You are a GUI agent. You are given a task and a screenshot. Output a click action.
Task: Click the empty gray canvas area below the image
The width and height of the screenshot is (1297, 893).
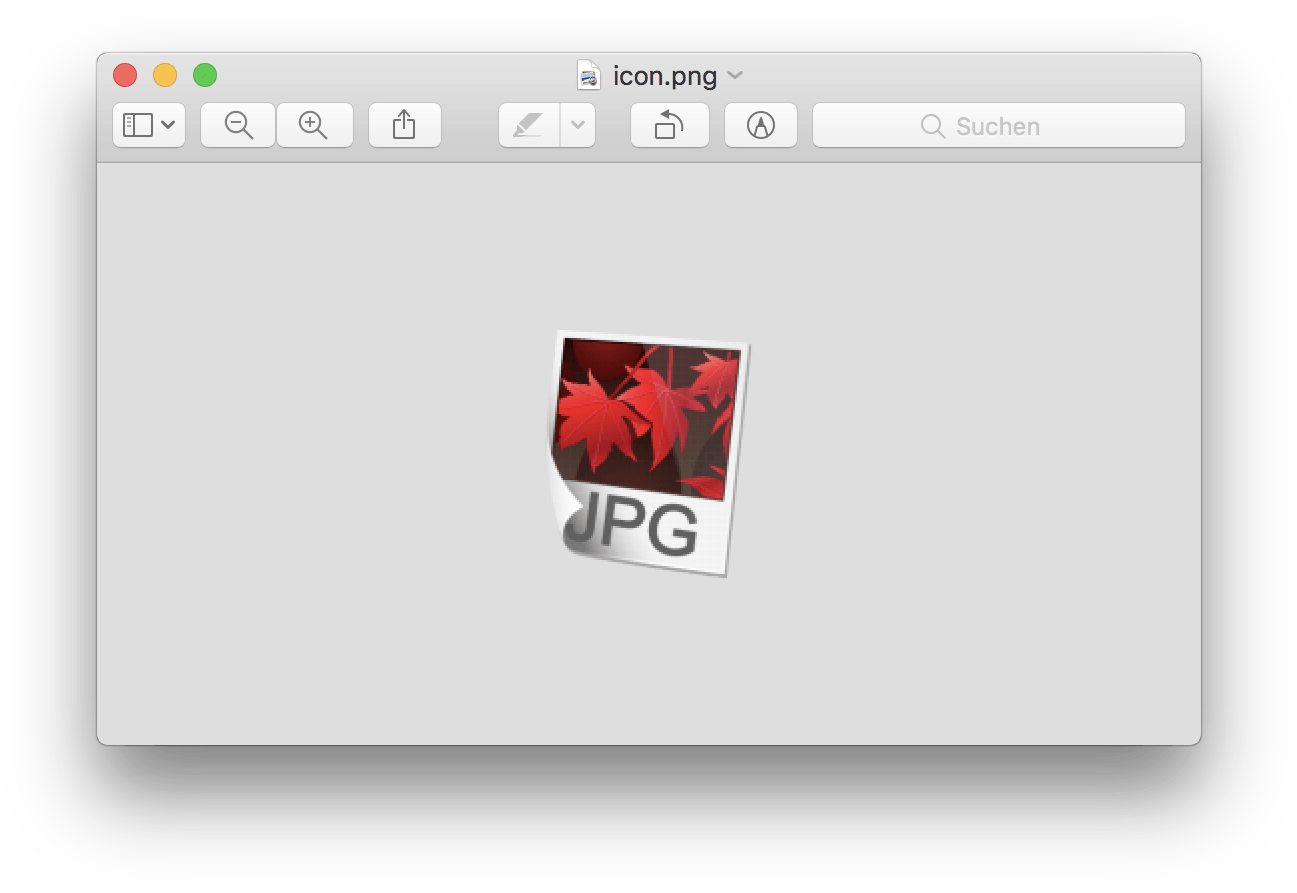[x=648, y=660]
